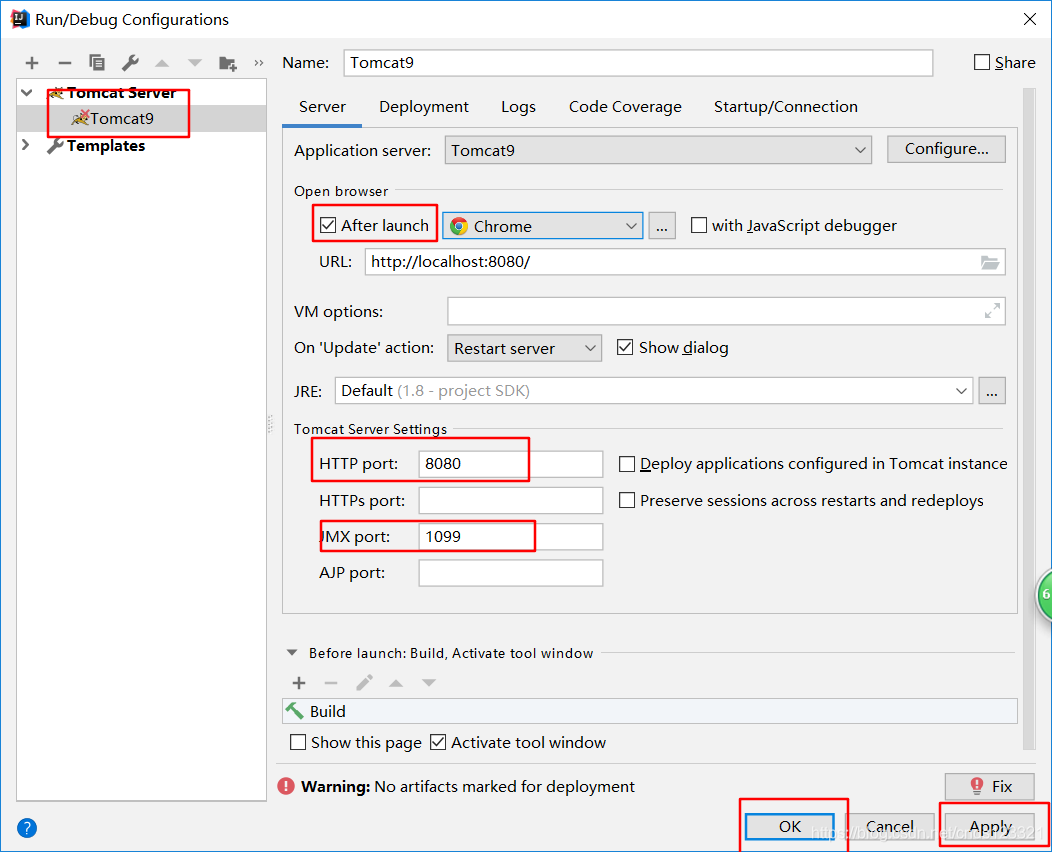Click the Configure... button
The image size is (1052, 852).
(x=946, y=149)
